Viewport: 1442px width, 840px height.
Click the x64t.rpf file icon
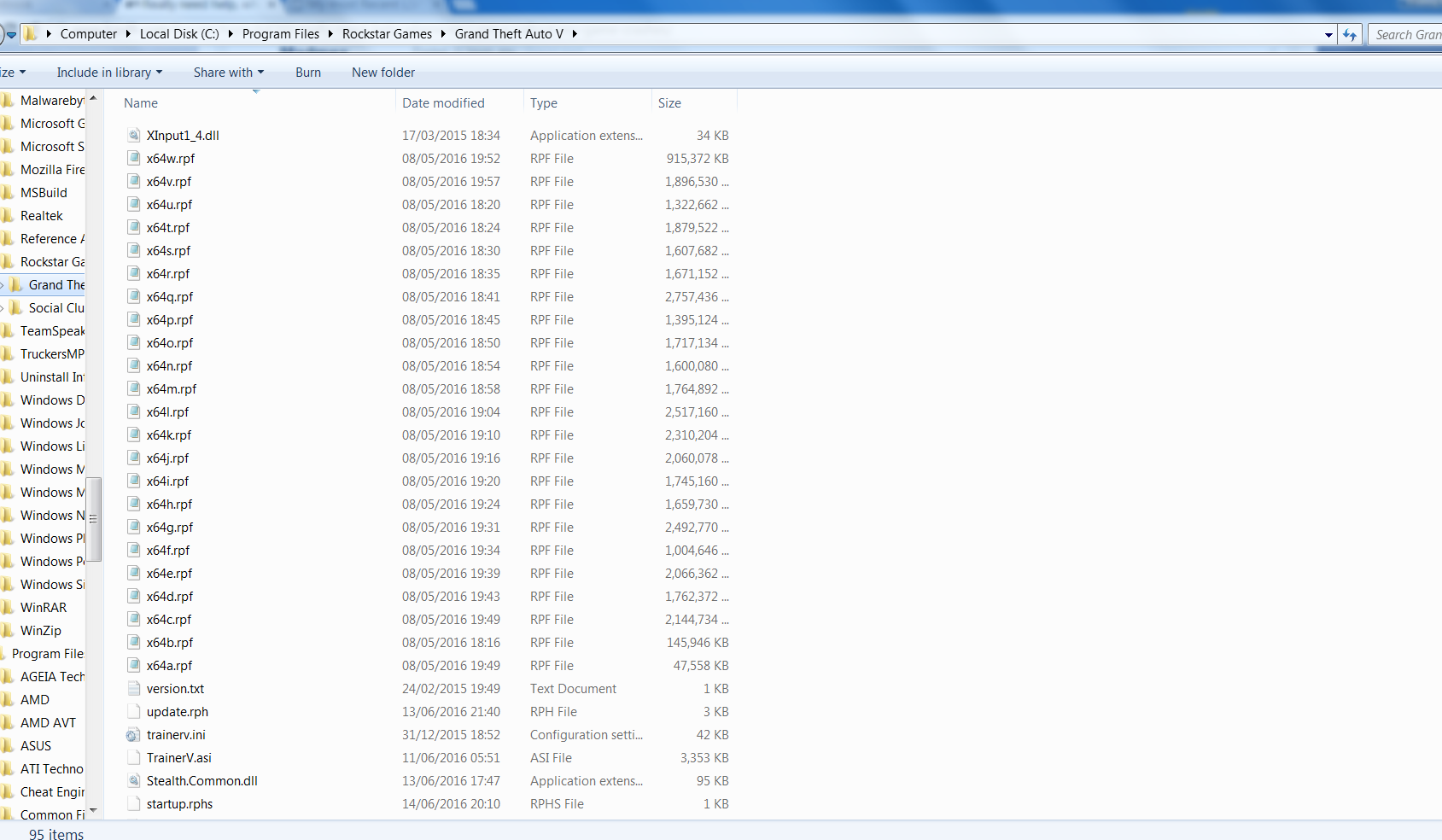tap(133, 227)
